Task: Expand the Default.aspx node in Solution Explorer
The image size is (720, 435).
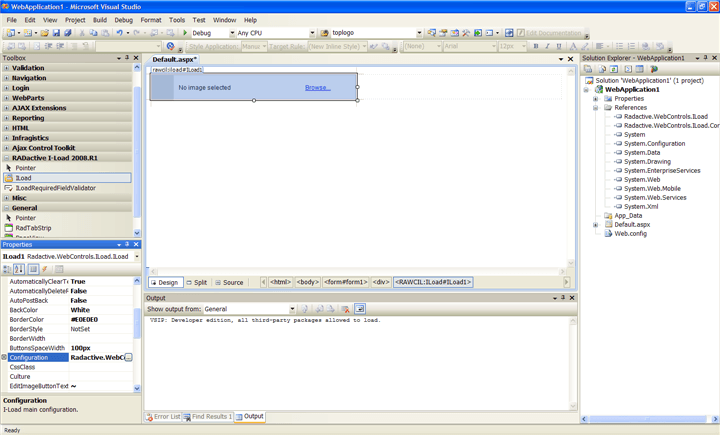Action: [596, 225]
